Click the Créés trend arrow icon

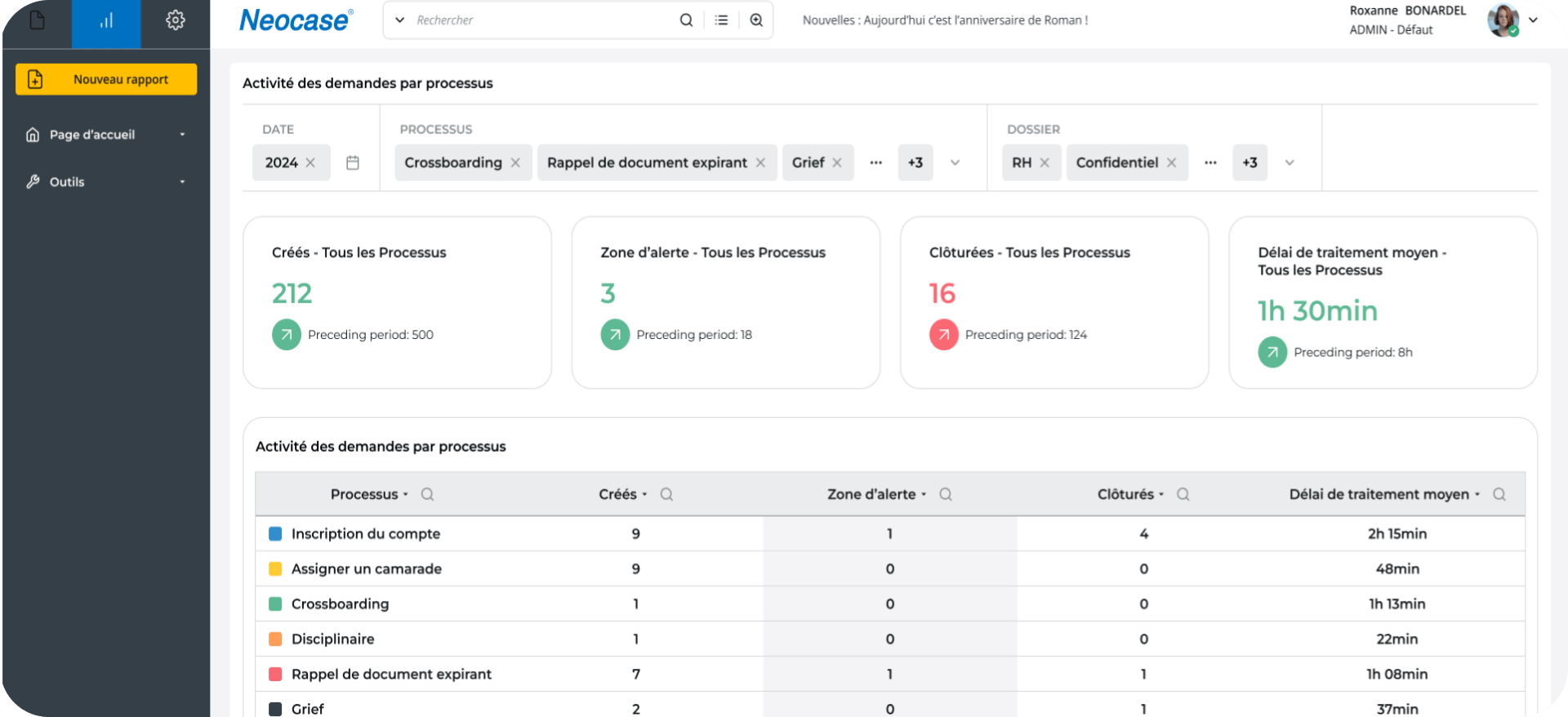click(x=287, y=335)
